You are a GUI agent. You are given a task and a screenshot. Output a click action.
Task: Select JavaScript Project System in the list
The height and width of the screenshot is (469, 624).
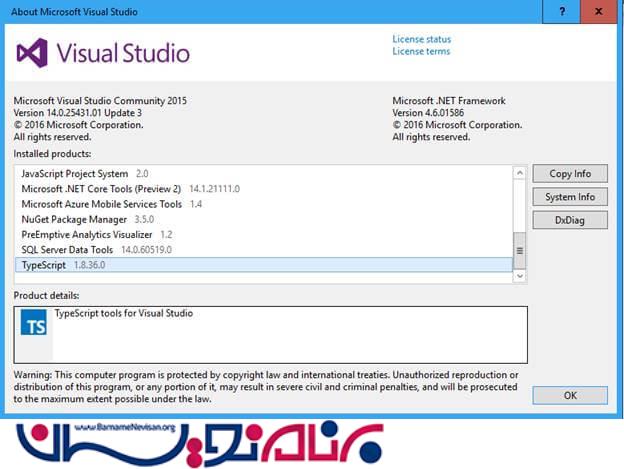click(x=264, y=174)
